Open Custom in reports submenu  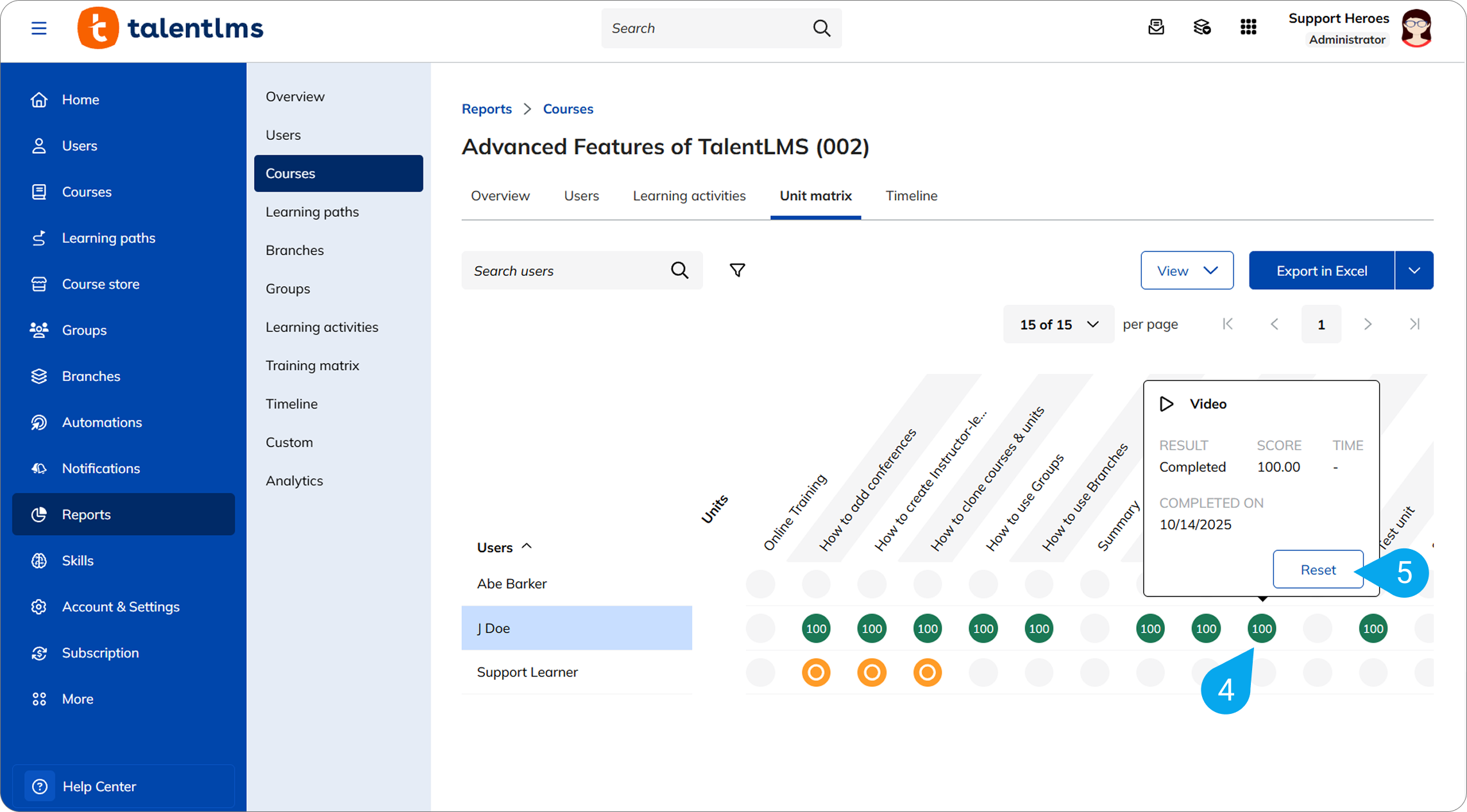[289, 443]
